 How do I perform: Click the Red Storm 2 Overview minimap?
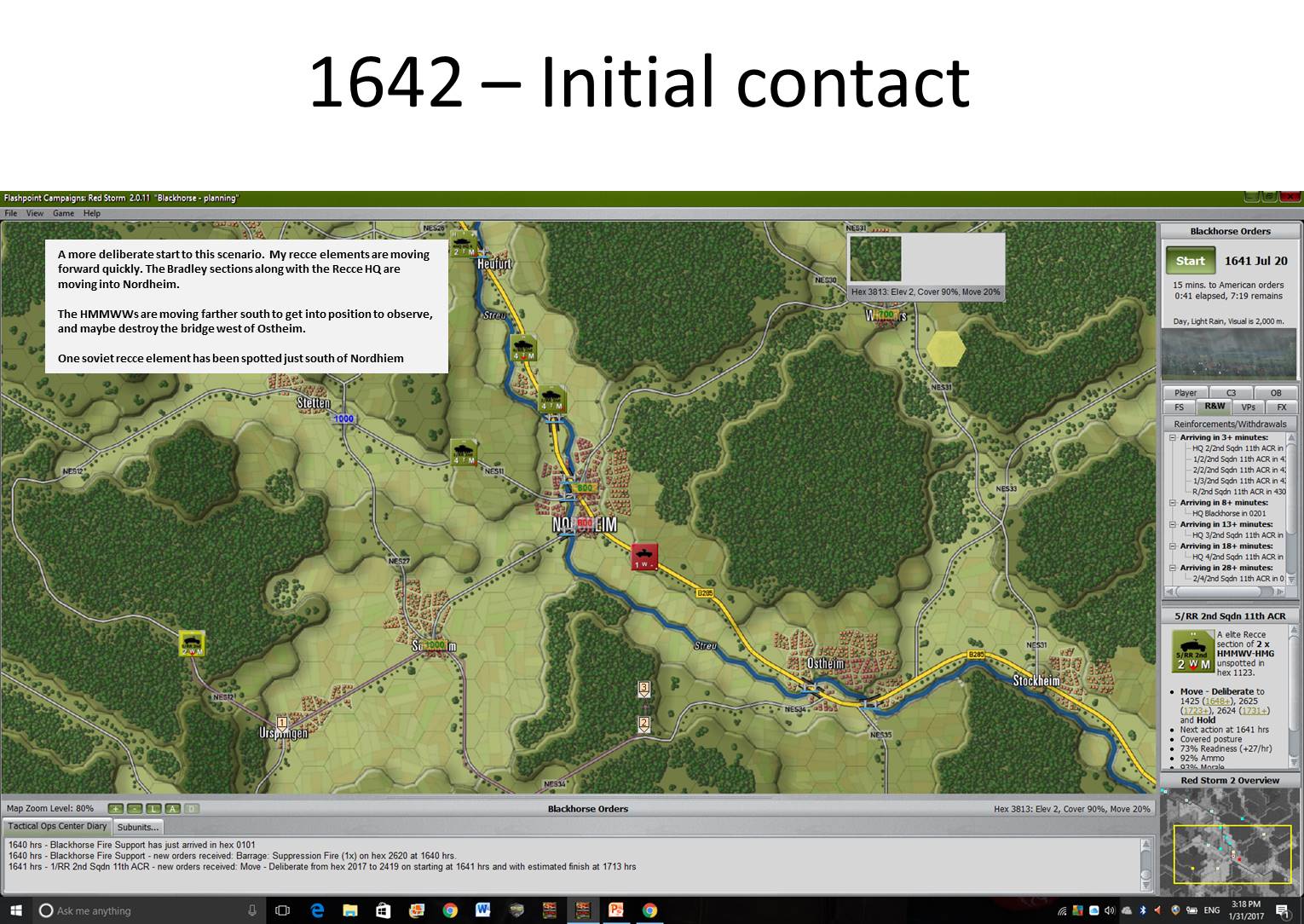[1230, 841]
